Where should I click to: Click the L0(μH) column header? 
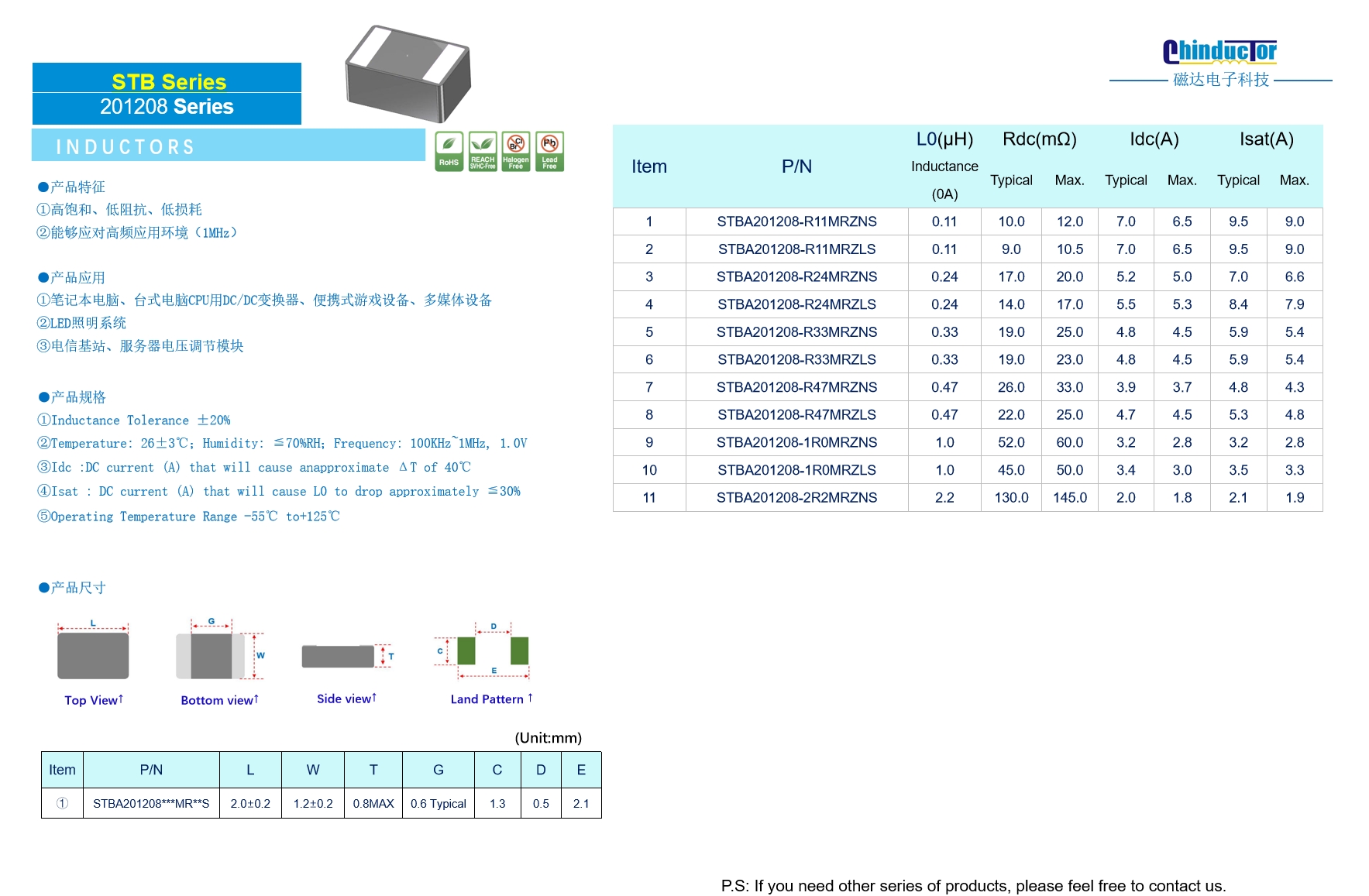click(944, 139)
